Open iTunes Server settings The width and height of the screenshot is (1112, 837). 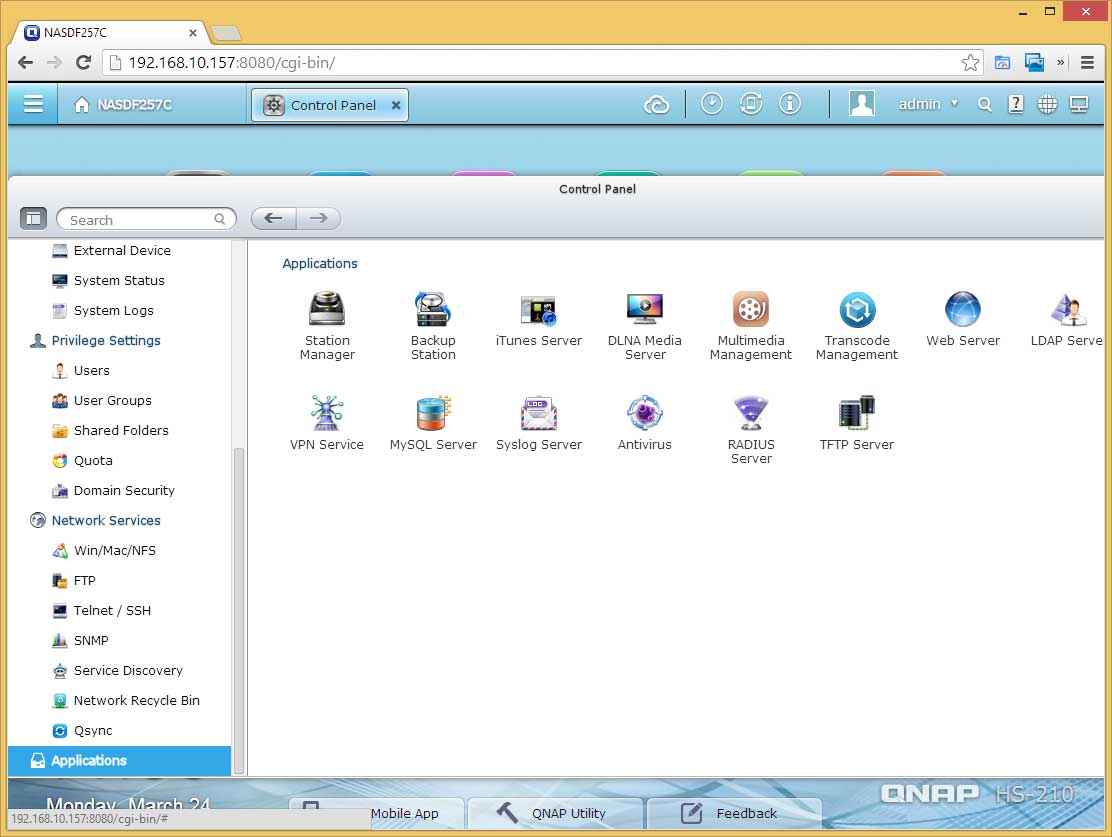pyautogui.click(x=538, y=319)
